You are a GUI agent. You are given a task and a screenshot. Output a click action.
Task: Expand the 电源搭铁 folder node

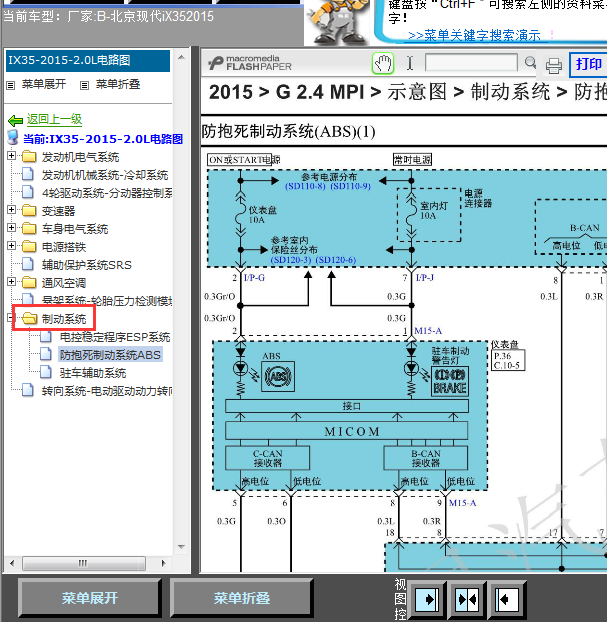[12, 246]
